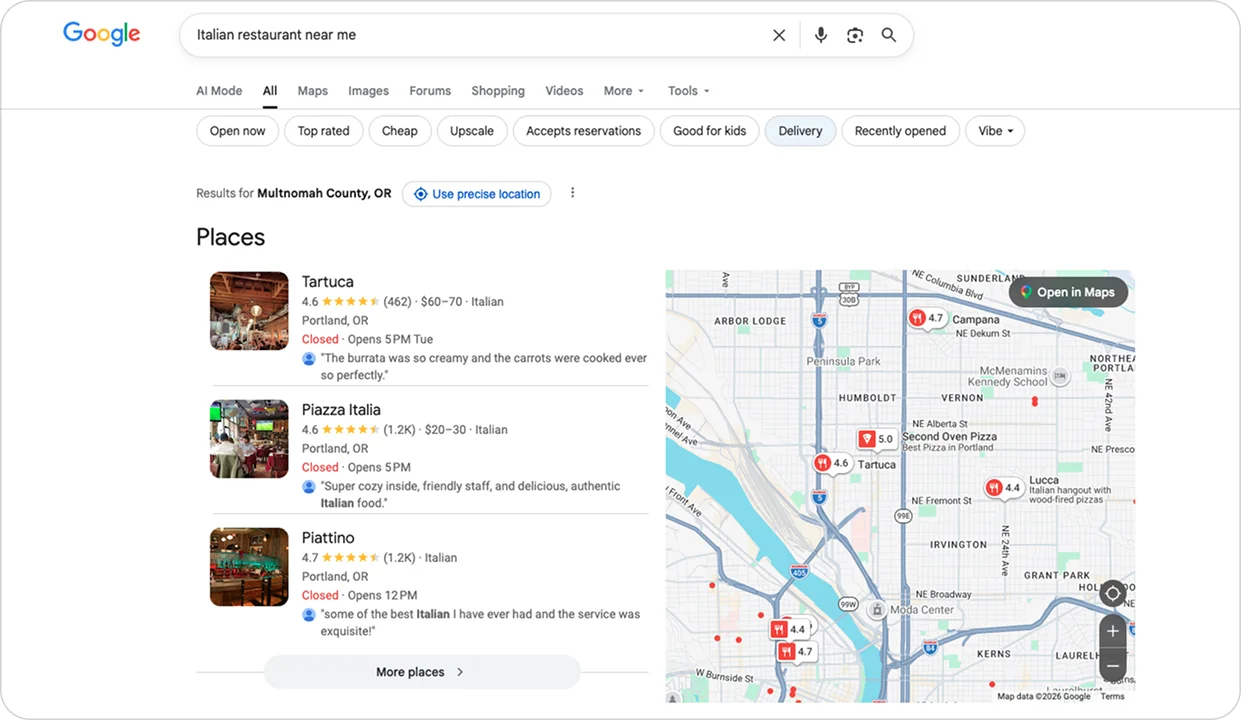This screenshot has width=1241, height=720.
Task: Expand the More search categories dropdown
Action: [x=624, y=91]
